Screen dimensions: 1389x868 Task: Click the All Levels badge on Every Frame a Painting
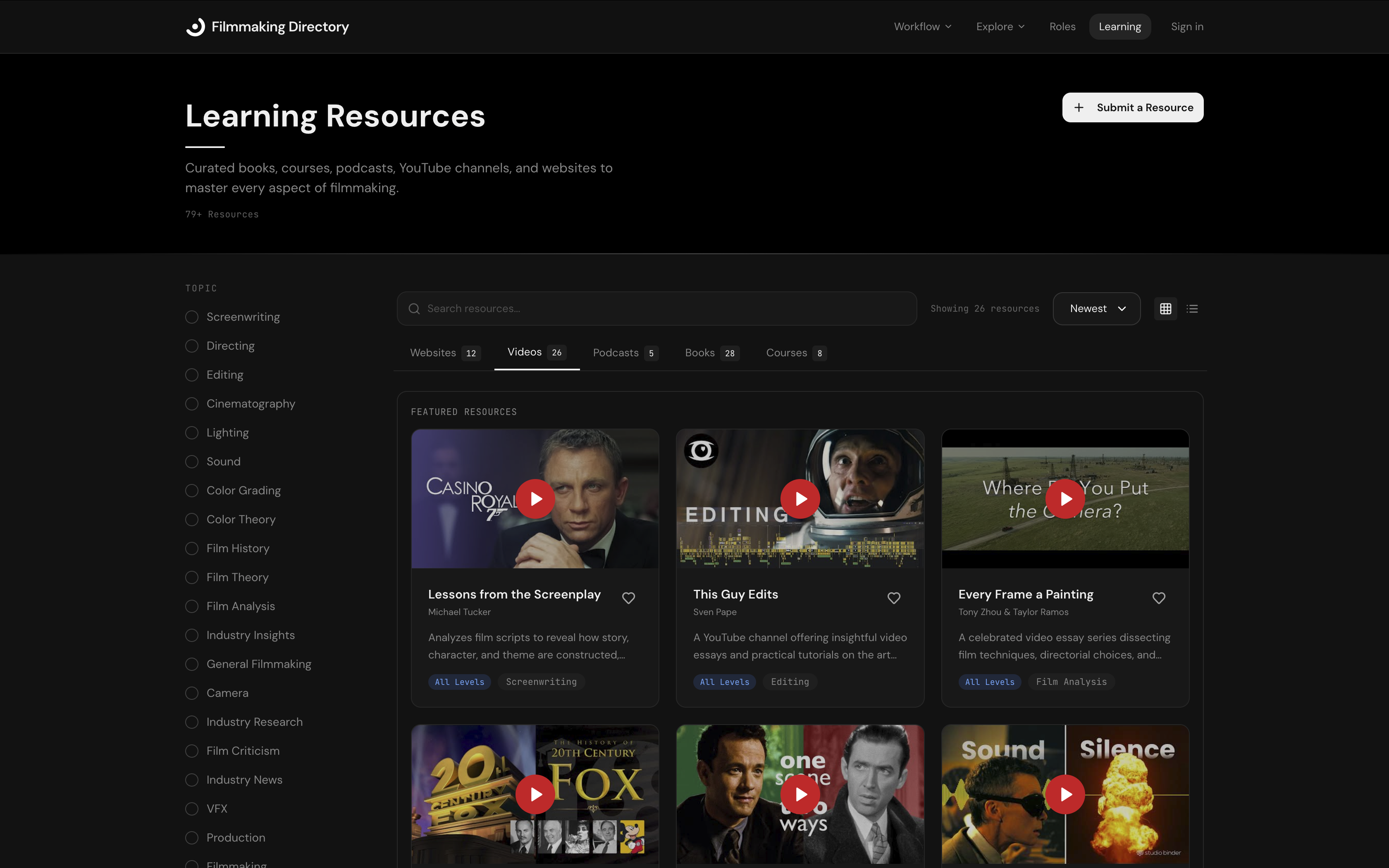point(990,682)
